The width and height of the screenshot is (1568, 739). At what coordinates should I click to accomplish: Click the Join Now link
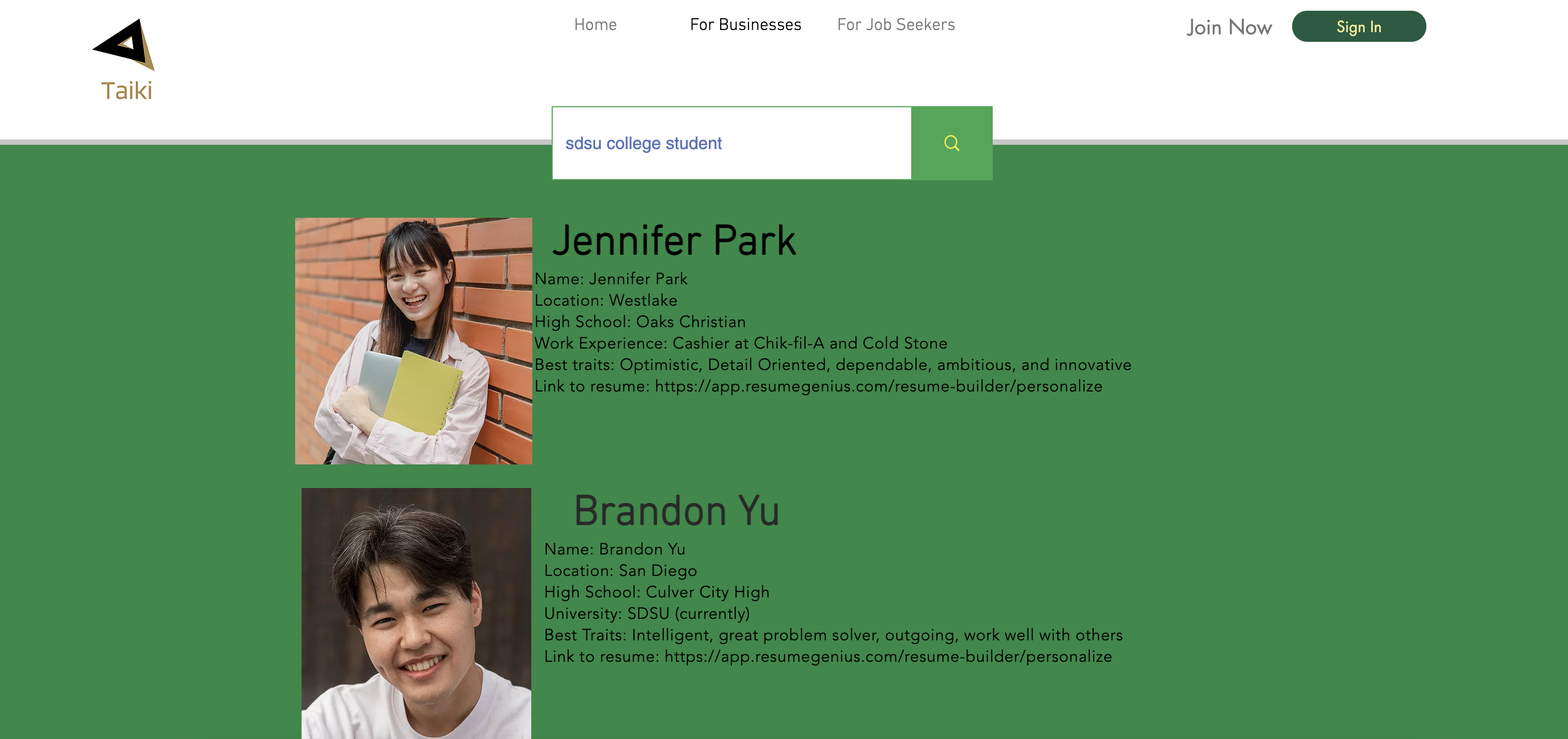tap(1228, 27)
